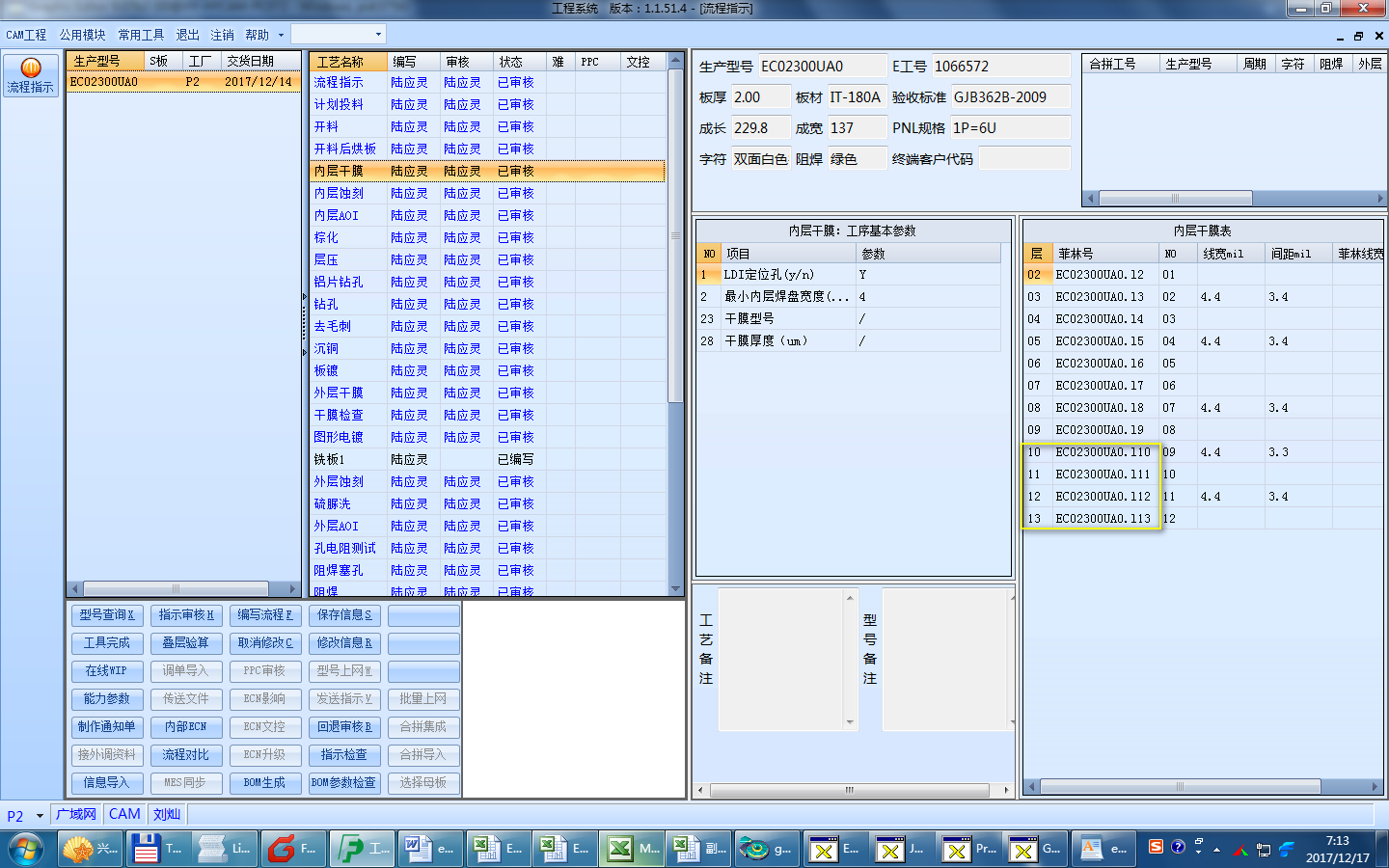The height and width of the screenshot is (868, 1389).
Task: Click the 指示审核 button
Action: 186,615
